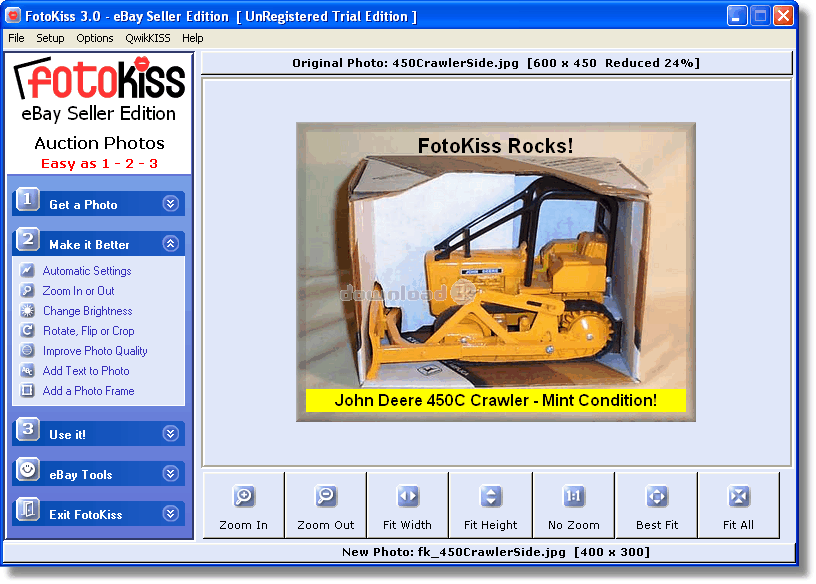This screenshot has width=816, height=584.
Task: Click the FotoKiss app icon in title bar
Action: [13, 16]
